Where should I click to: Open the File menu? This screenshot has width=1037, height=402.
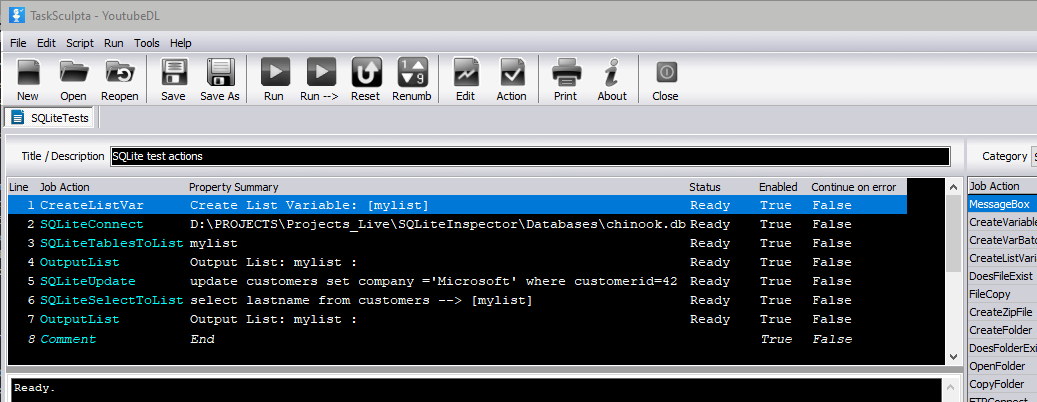click(19, 43)
